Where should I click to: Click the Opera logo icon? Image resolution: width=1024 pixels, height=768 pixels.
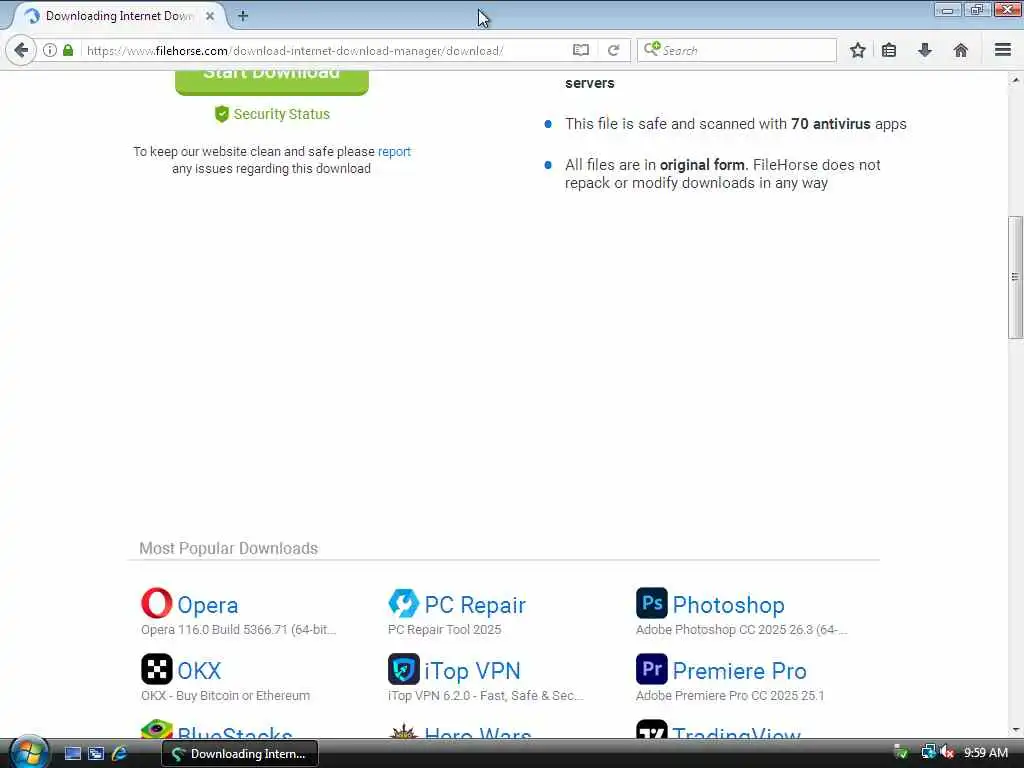click(157, 603)
